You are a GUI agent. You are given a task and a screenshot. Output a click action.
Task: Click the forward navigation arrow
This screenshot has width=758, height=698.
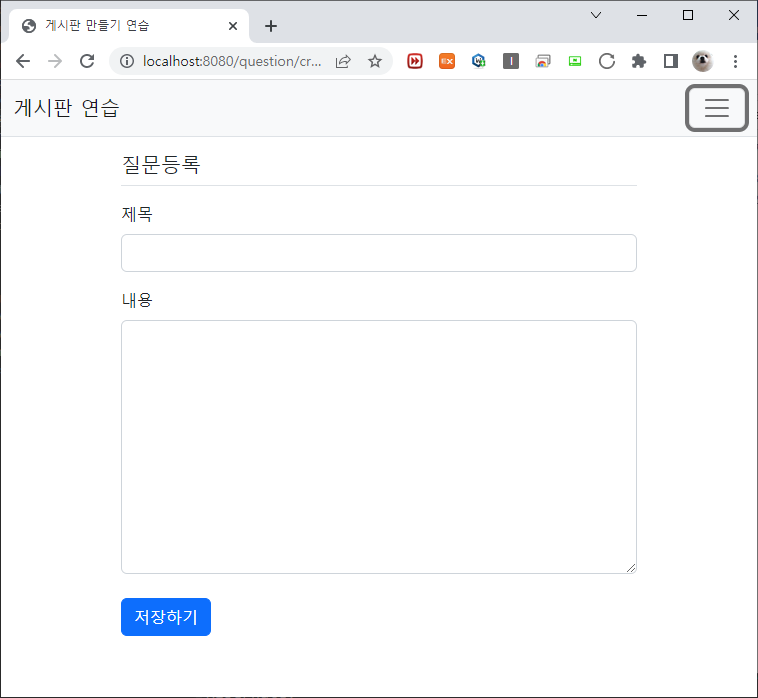click(55, 61)
